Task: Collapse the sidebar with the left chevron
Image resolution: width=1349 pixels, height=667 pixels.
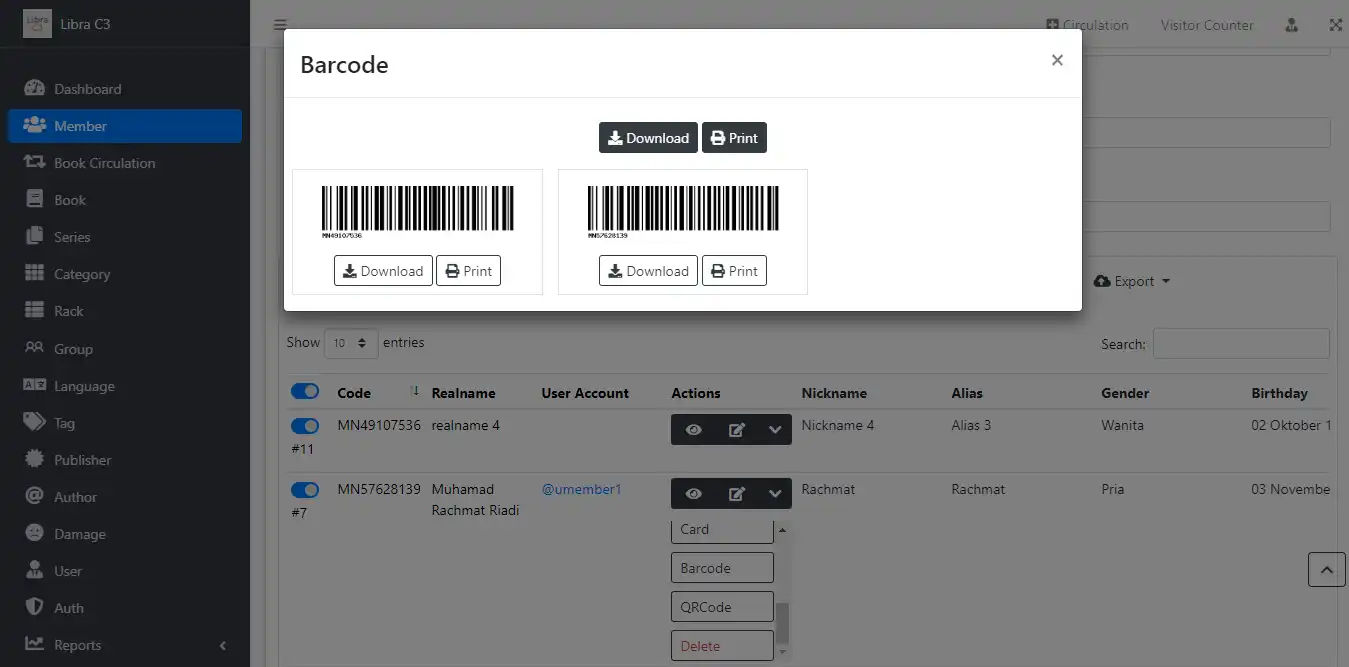Action: click(223, 646)
